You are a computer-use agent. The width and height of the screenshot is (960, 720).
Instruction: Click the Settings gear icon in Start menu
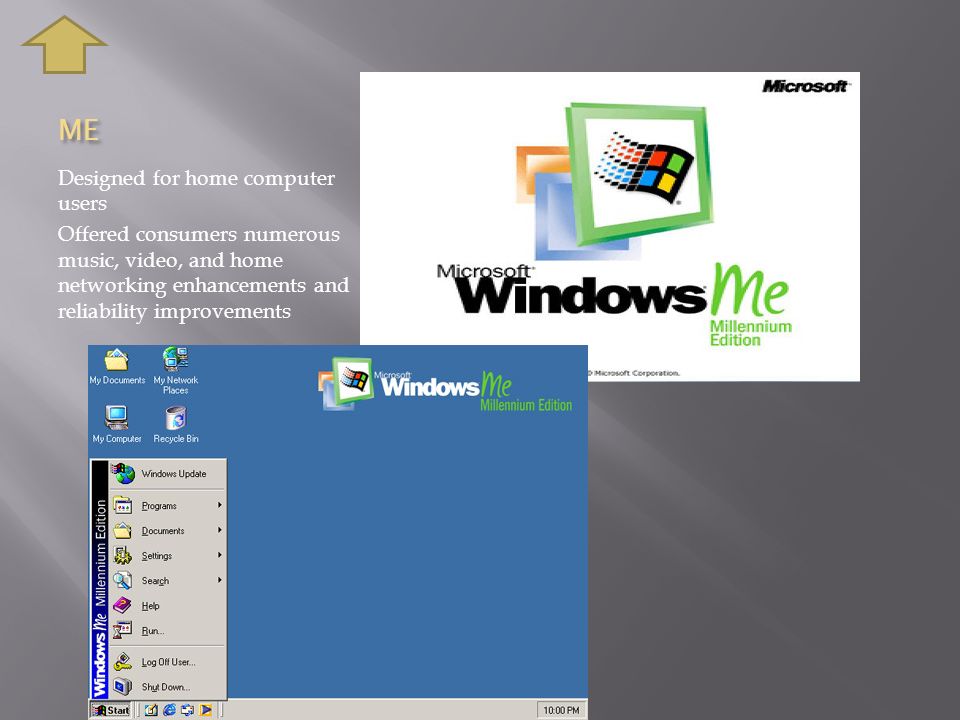point(122,555)
